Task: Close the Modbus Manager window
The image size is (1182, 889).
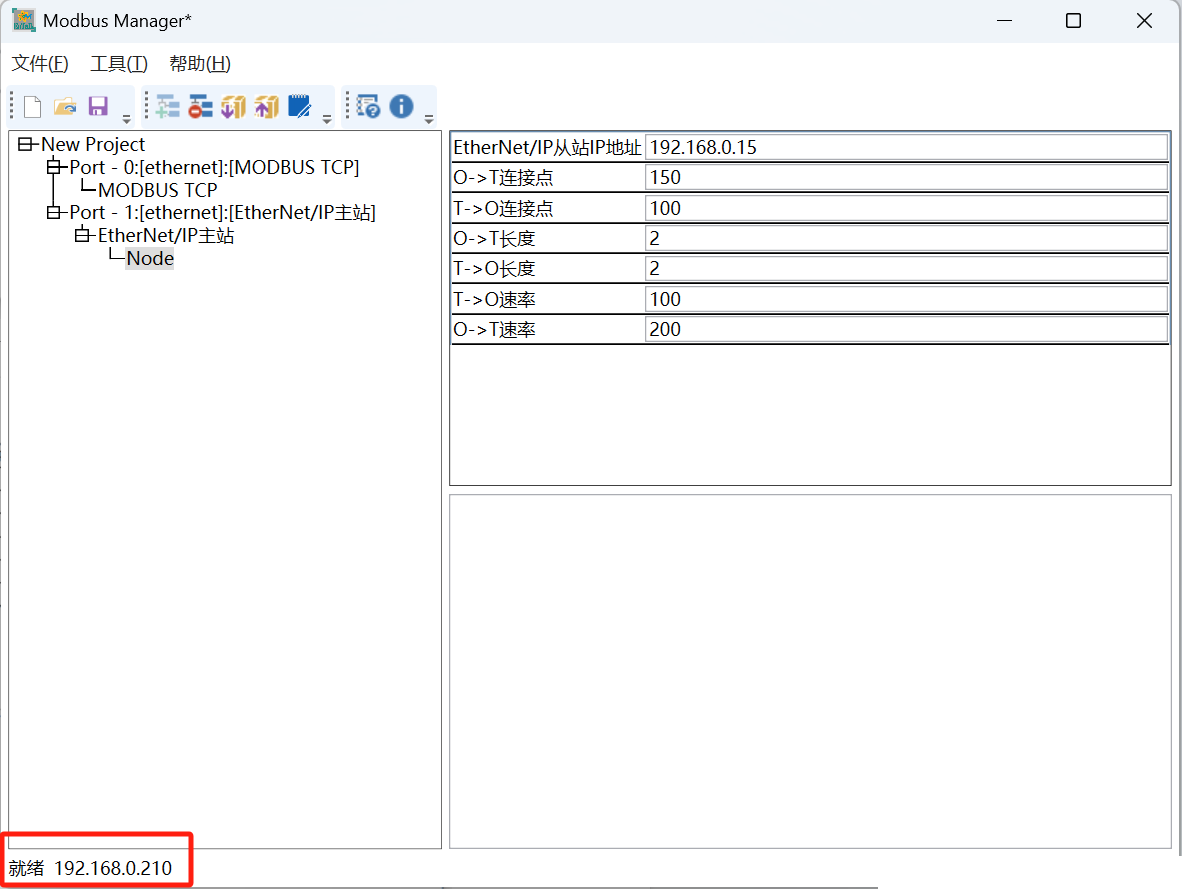Action: [x=1144, y=20]
